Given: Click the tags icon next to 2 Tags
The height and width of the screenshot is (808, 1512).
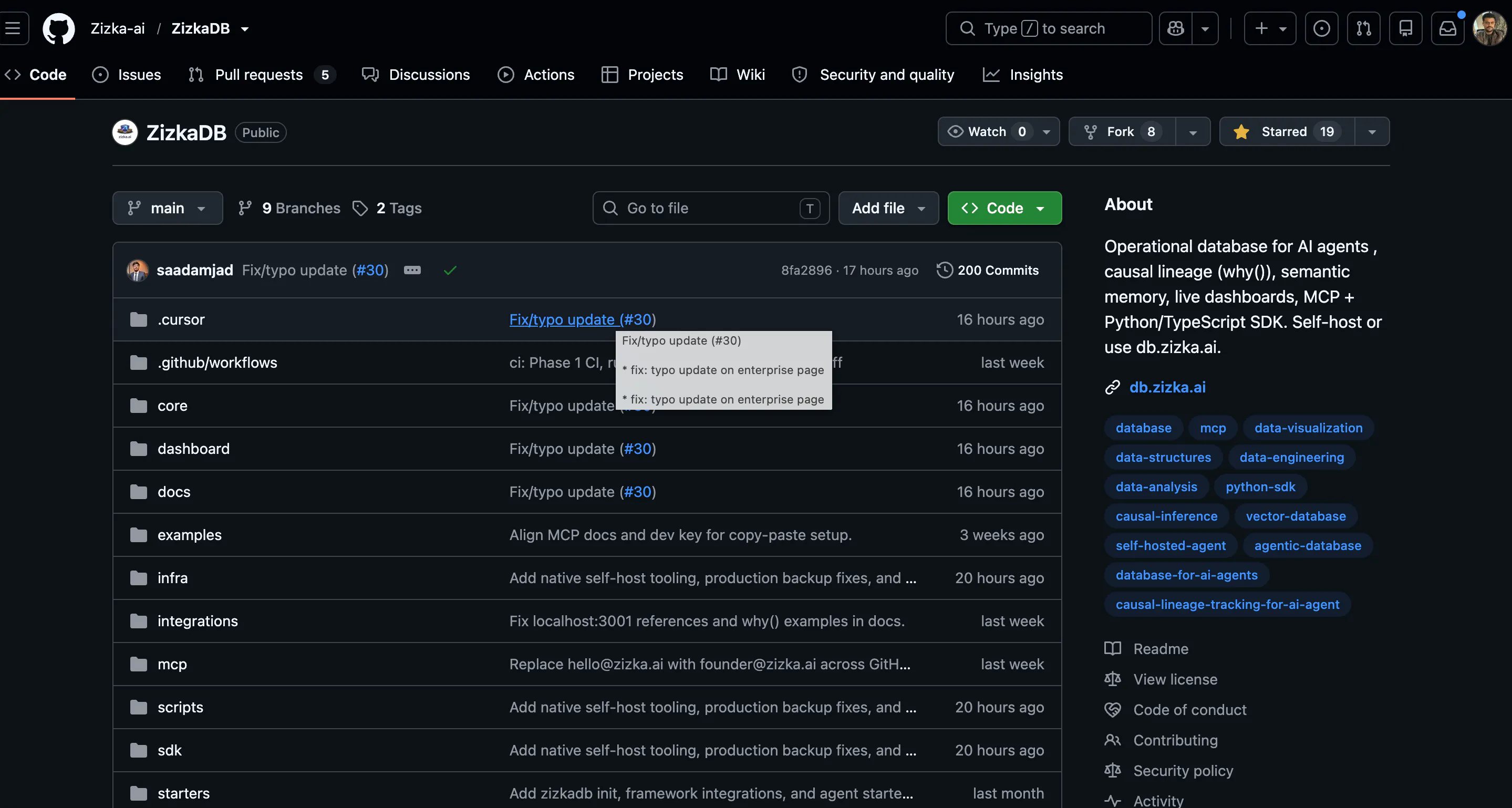Looking at the screenshot, I should (360, 208).
